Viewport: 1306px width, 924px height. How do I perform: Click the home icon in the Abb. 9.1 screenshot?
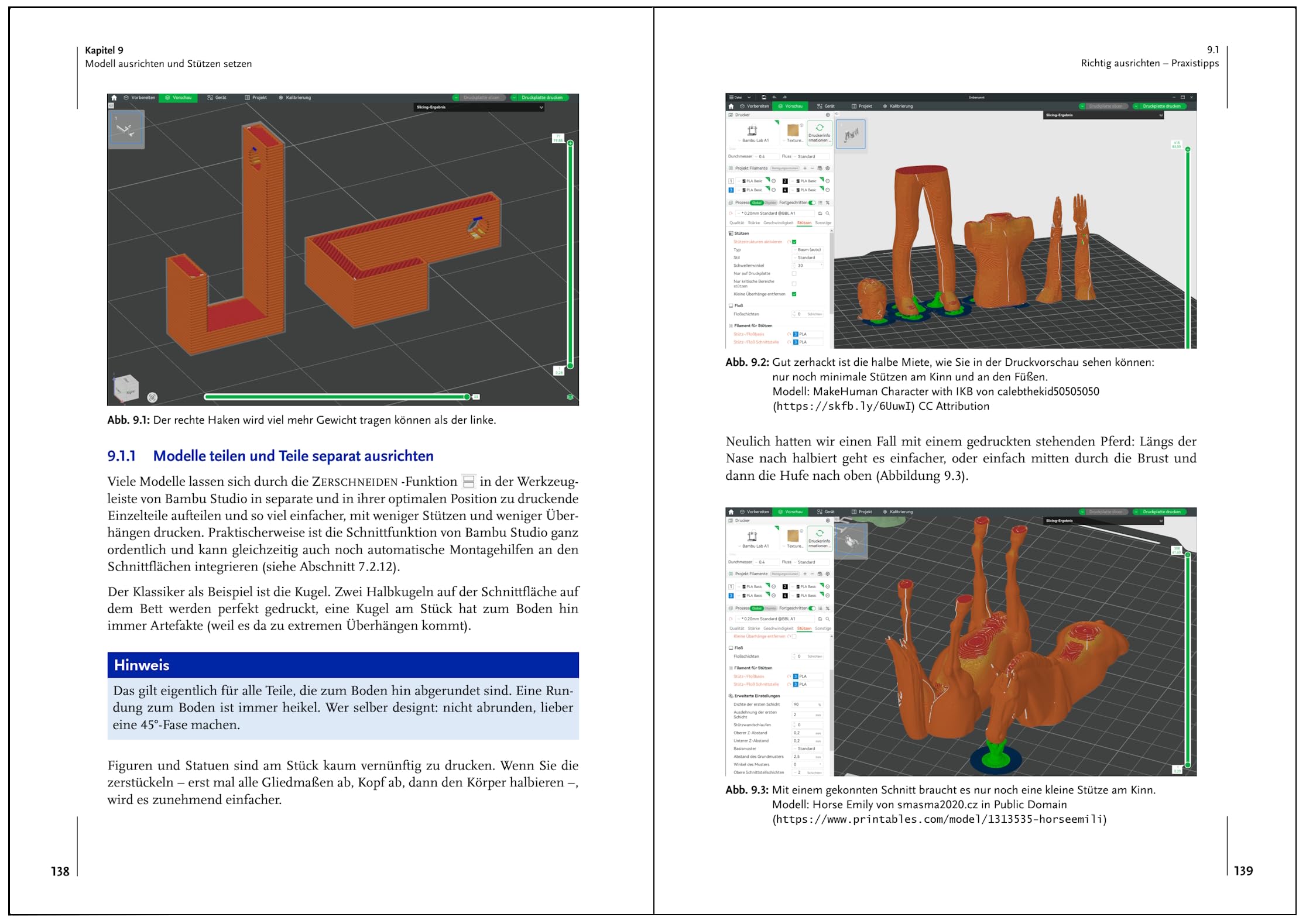(x=114, y=98)
